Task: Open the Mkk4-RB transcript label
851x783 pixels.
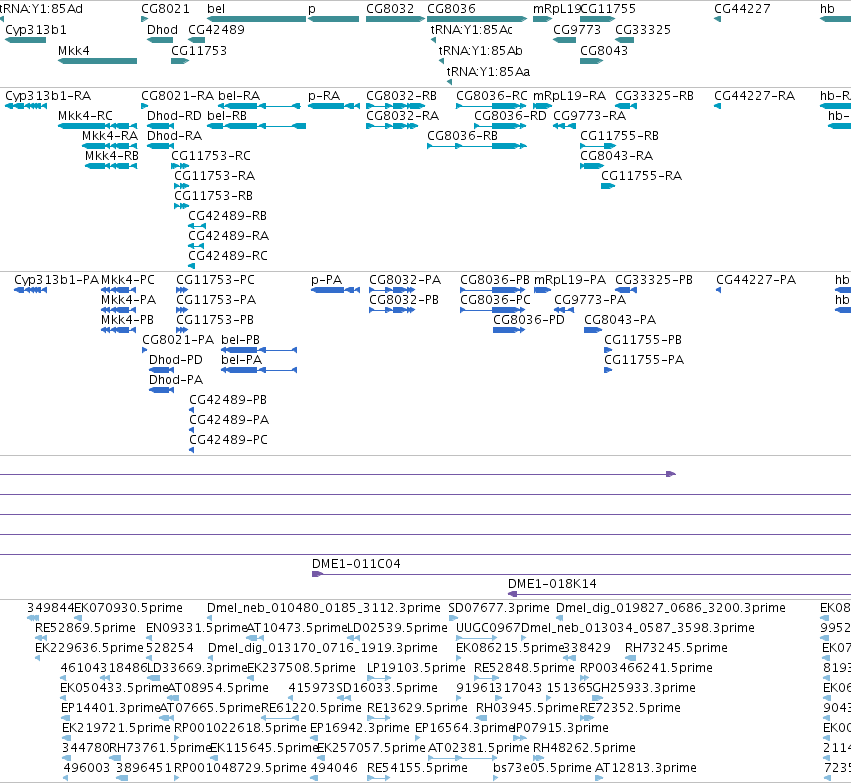Action: click(x=112, y=156)
